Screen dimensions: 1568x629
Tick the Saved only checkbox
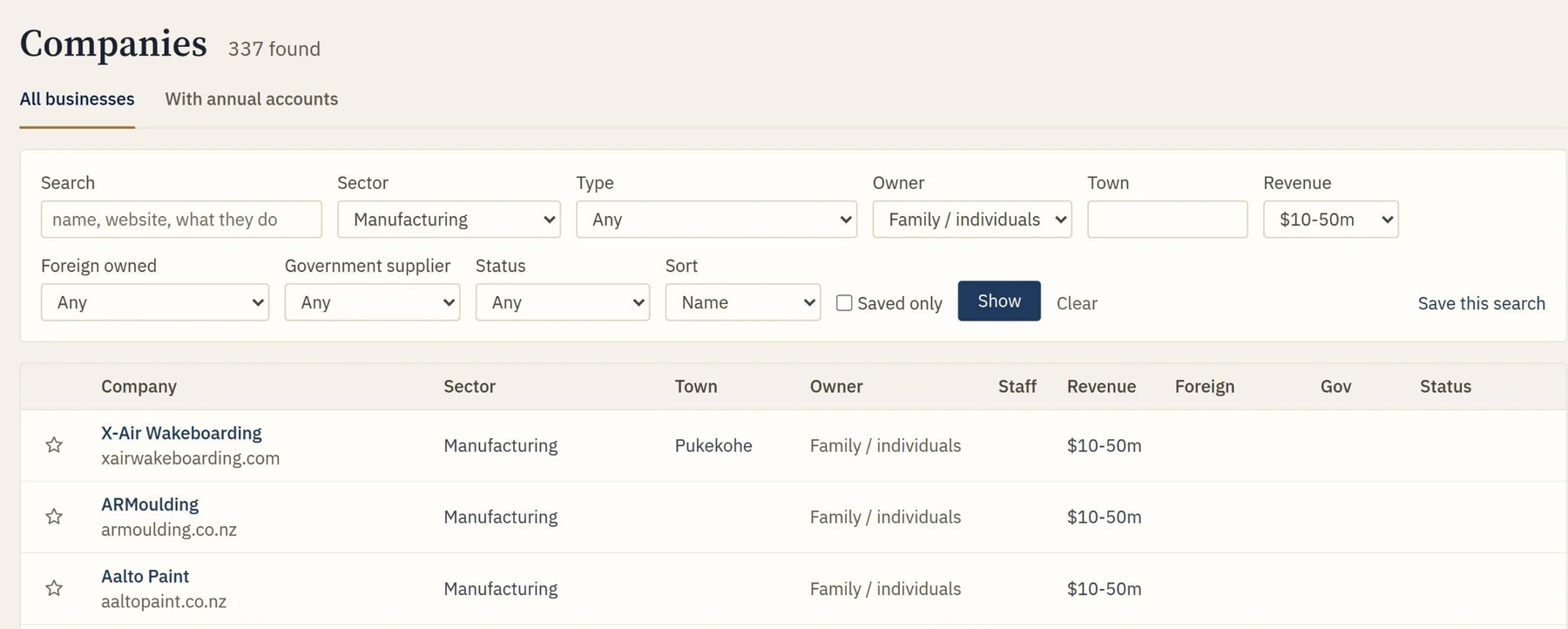(844, 303)
